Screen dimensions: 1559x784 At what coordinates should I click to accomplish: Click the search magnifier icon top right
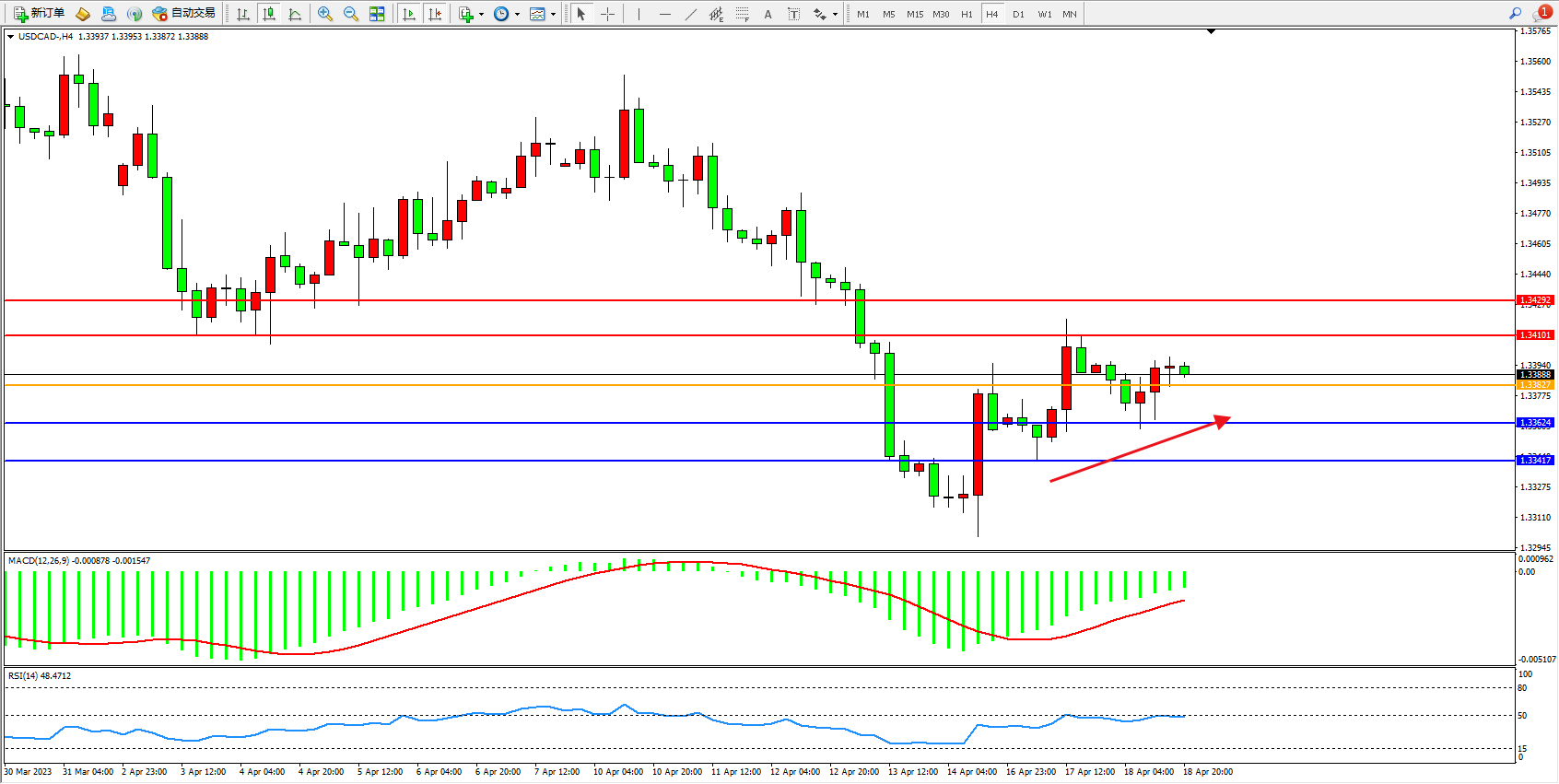point(1515,13)
